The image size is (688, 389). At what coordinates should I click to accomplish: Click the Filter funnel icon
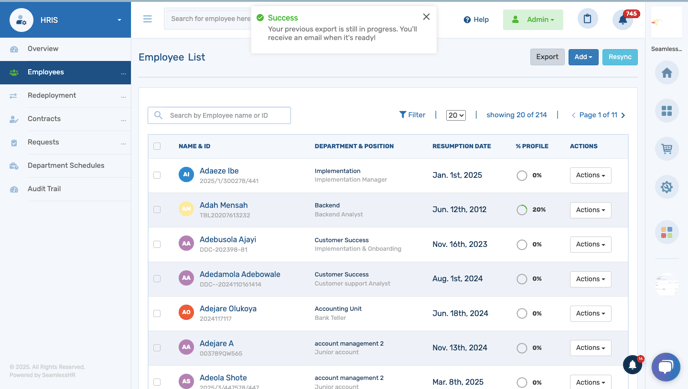[402, 115]
